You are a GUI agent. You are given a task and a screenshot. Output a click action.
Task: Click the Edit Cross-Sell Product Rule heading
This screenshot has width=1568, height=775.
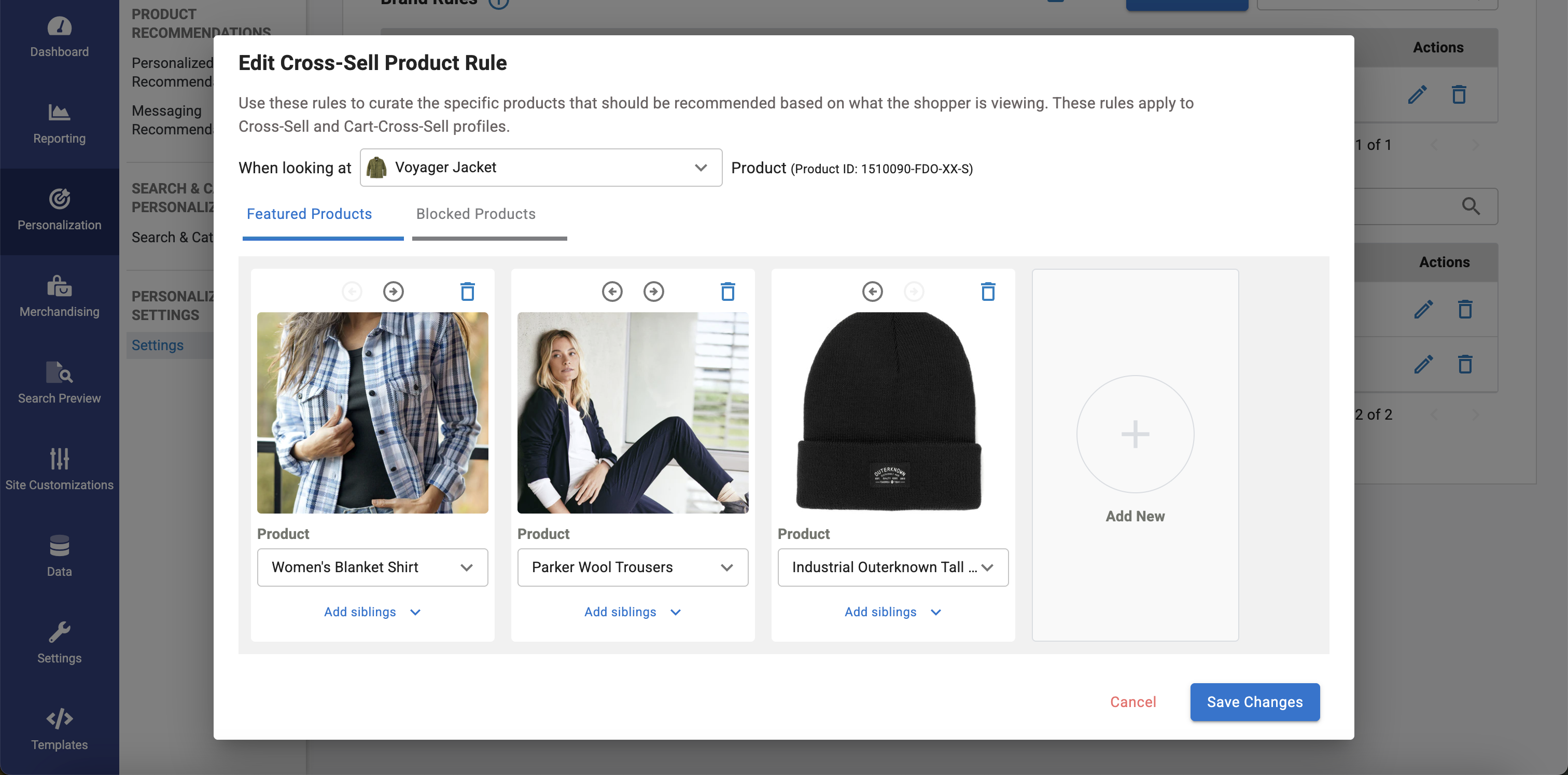[x=372, y=63]
